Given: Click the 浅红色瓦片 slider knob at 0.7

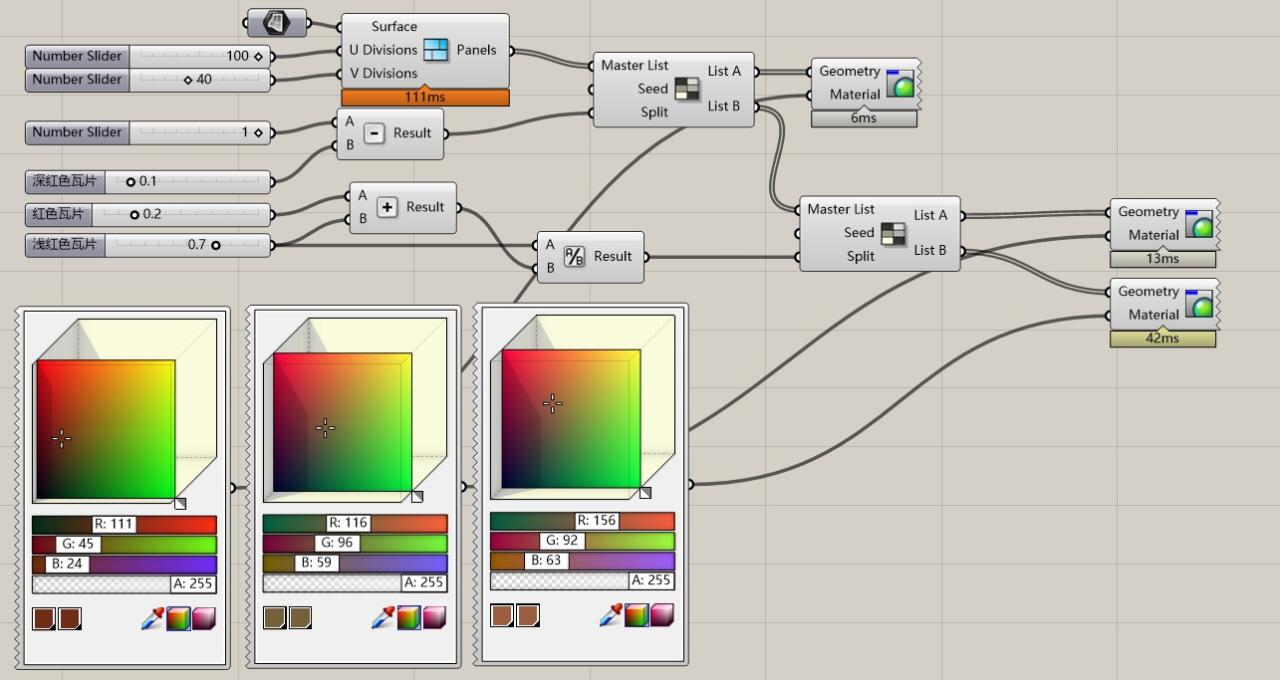Looking at the screenshot, I should (215, 244).
